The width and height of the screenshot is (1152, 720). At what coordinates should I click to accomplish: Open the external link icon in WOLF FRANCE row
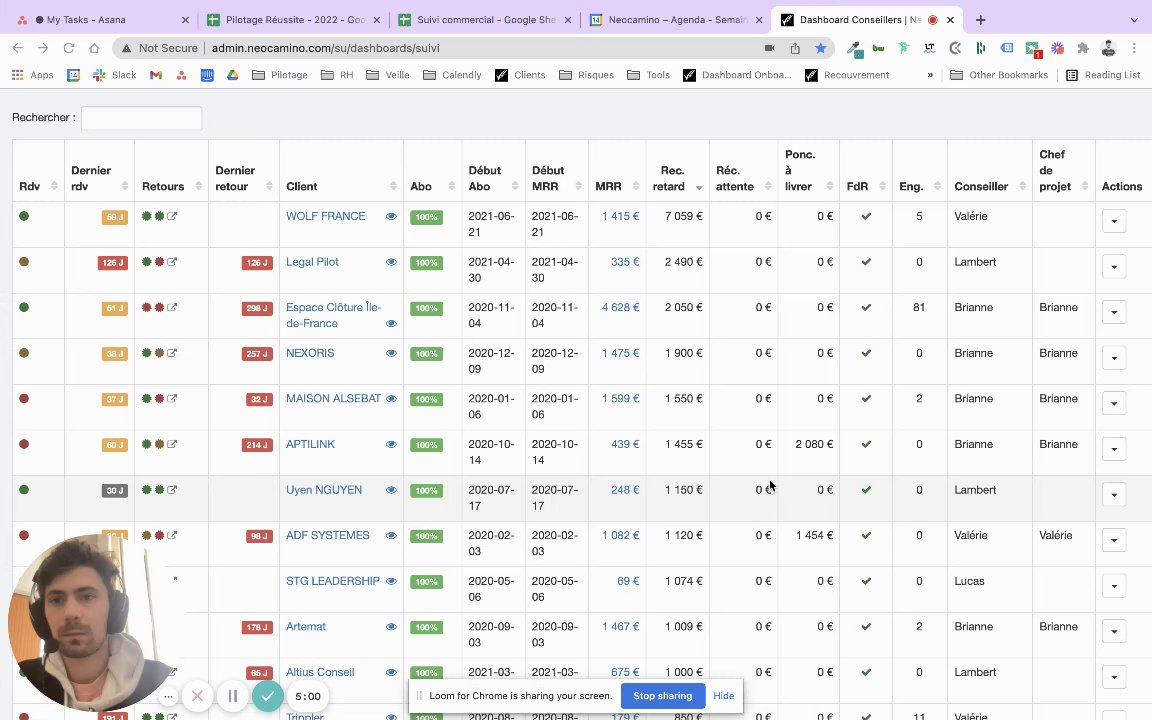(x=172, y=216)
